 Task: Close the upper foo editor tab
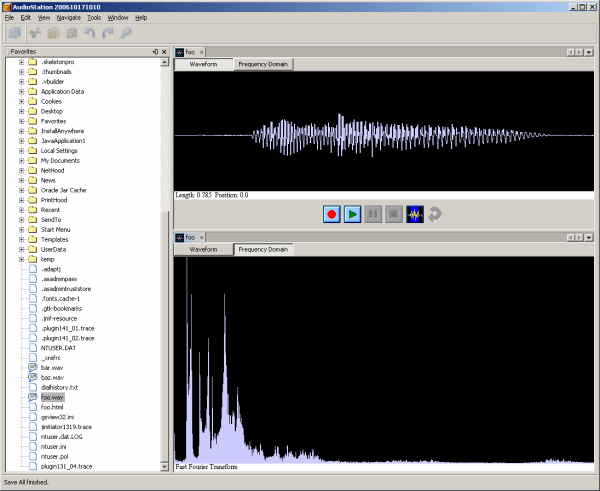coord(201,51)
